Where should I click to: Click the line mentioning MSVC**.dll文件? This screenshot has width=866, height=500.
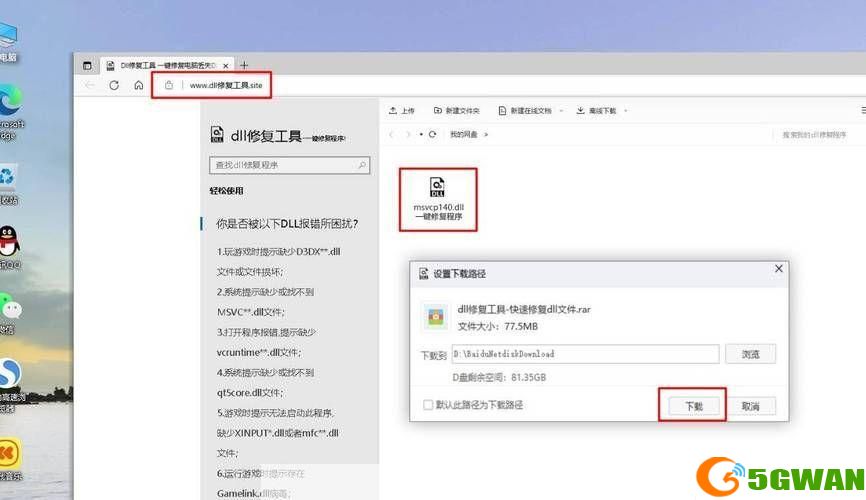click(251, 312)
